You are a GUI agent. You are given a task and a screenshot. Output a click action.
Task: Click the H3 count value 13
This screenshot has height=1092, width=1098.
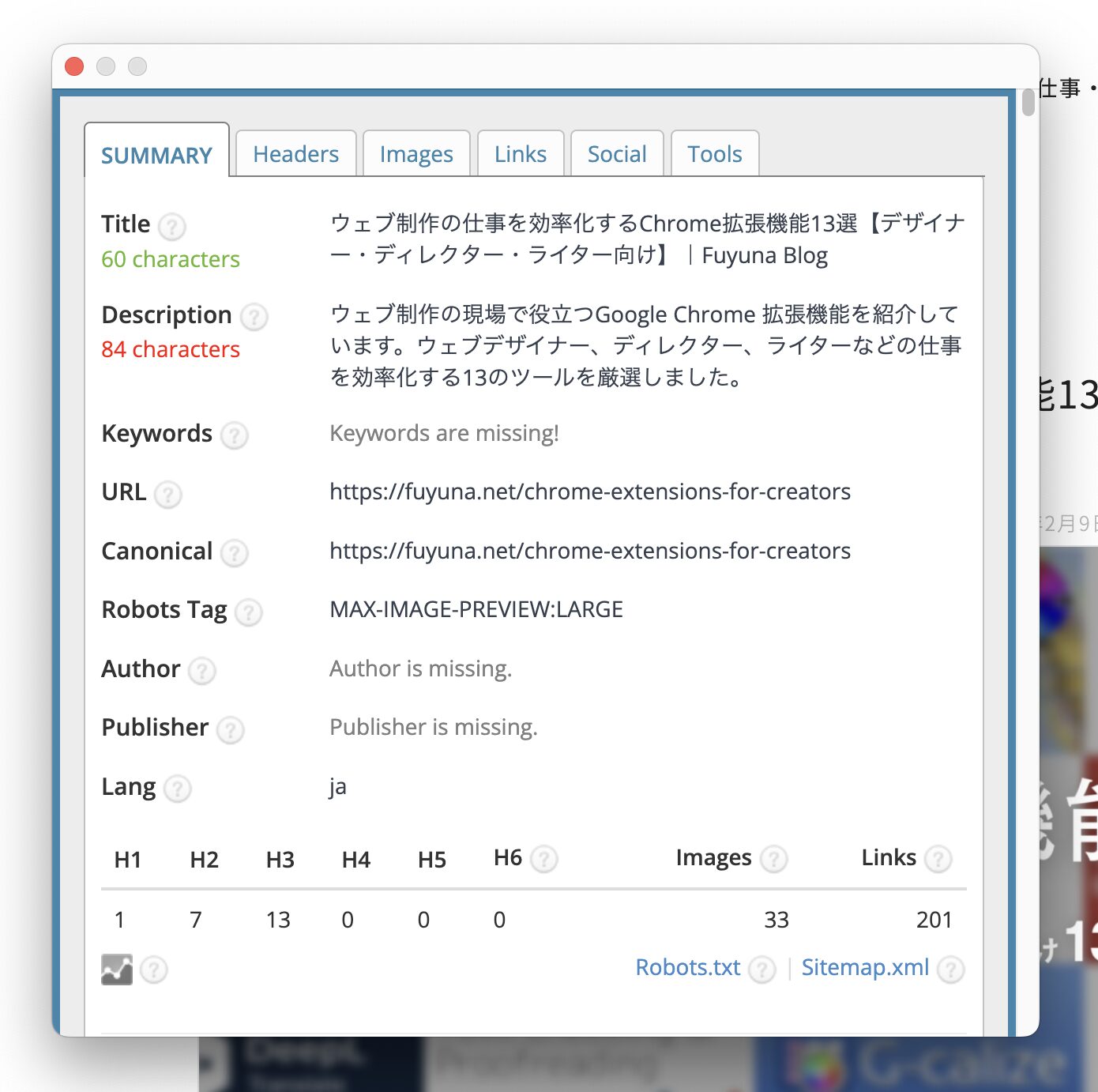pos(278,920)
